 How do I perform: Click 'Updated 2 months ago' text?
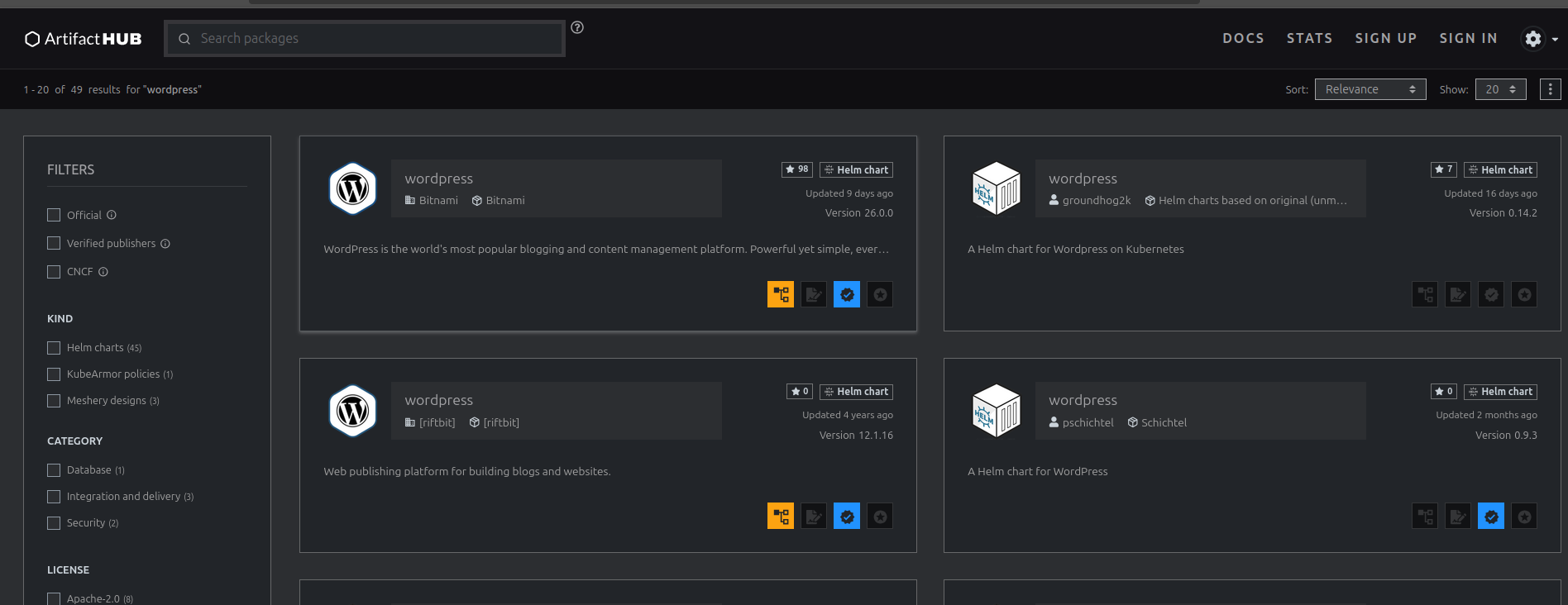[1486, 416]
